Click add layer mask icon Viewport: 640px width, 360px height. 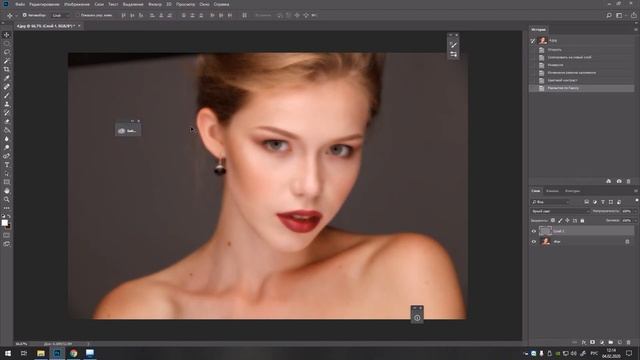593,342
